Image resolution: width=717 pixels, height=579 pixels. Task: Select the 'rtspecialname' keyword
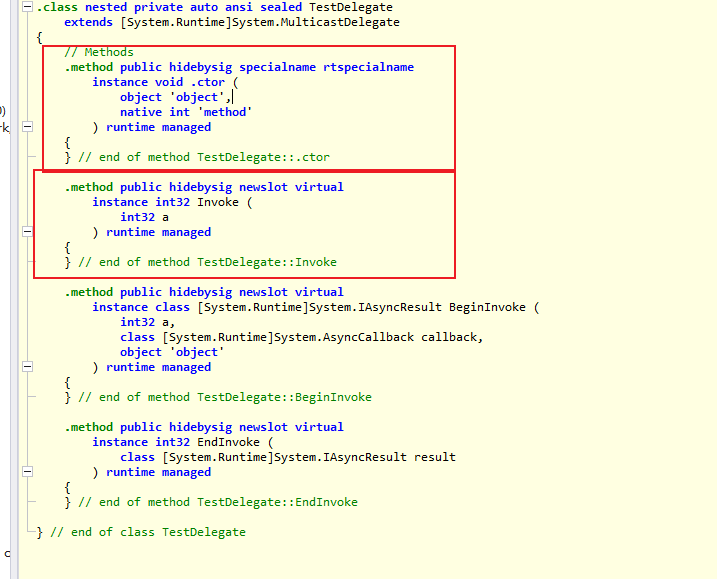pyautogui.click(x=368, y=67)
